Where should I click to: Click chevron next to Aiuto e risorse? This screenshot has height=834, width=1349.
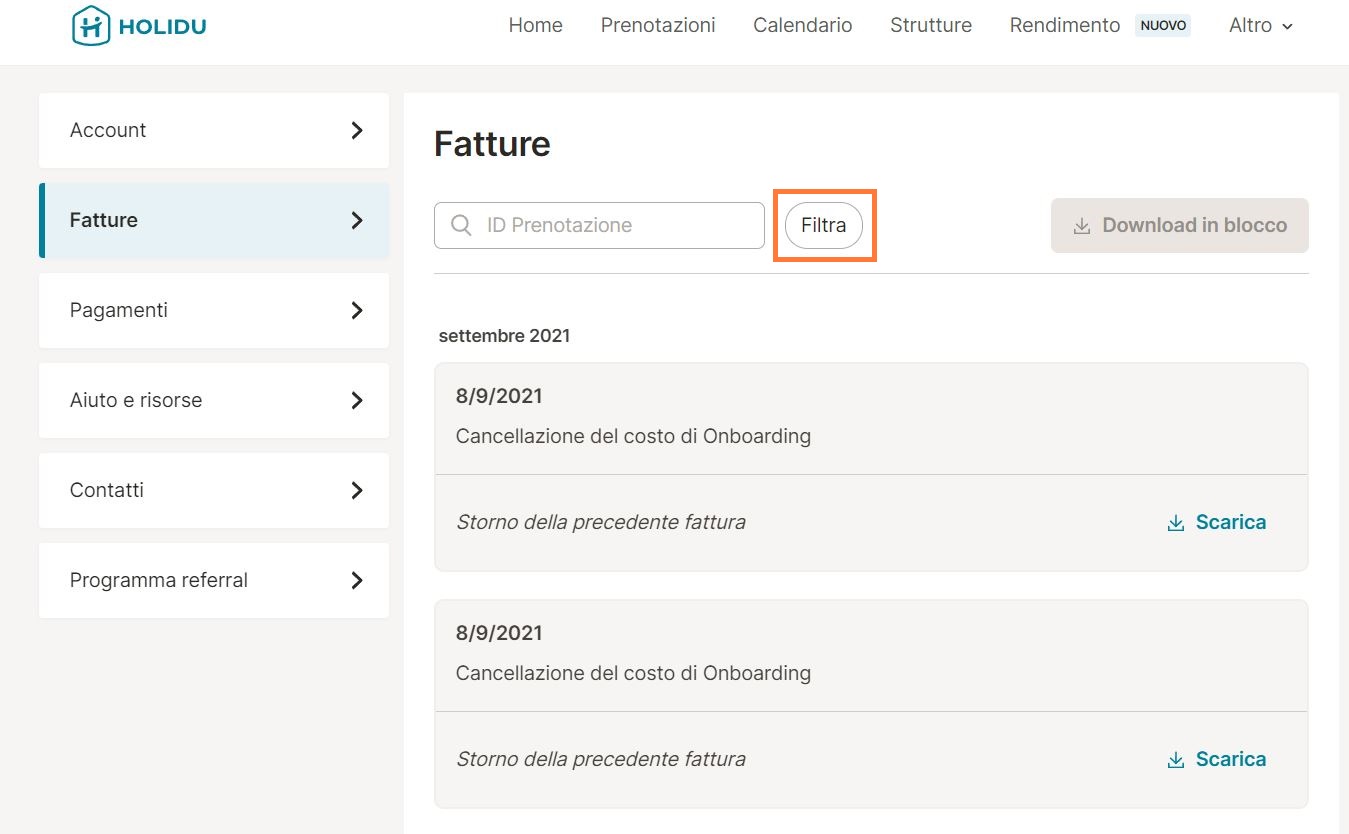click(357, 400)
